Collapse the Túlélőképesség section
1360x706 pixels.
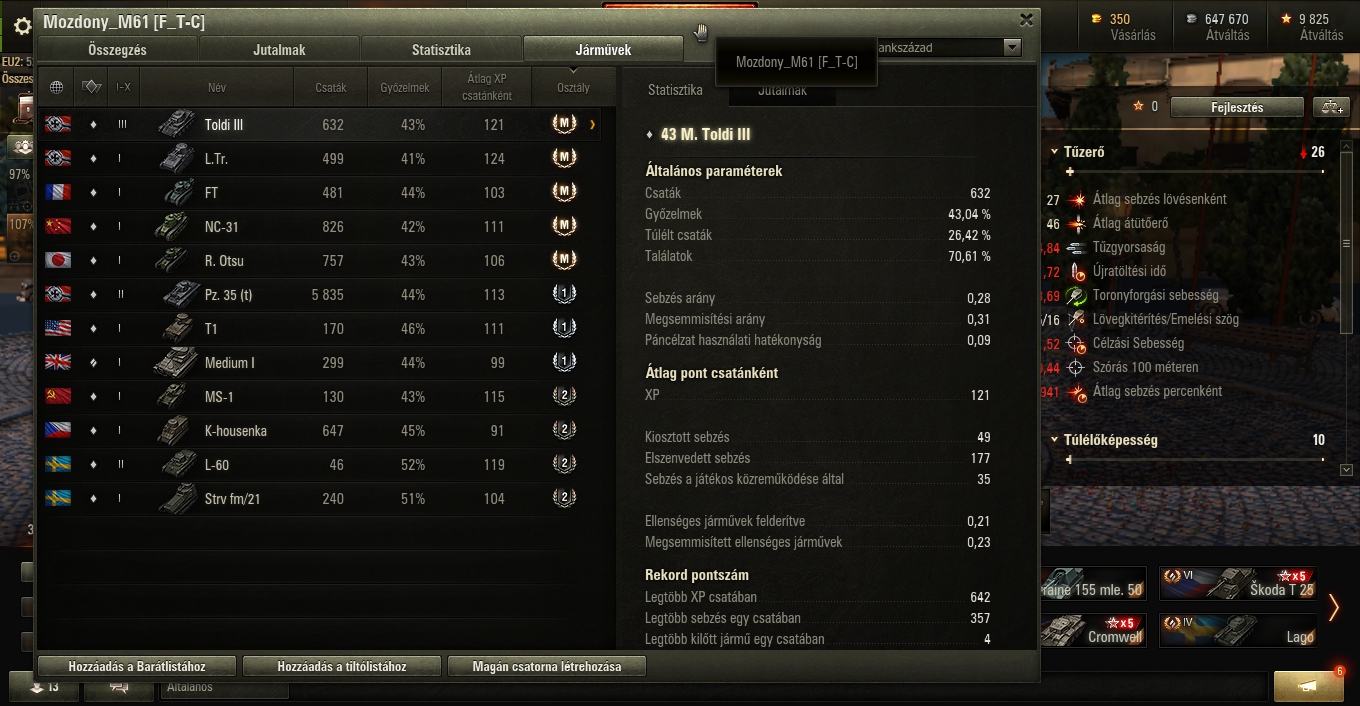tap(1054, 440)
